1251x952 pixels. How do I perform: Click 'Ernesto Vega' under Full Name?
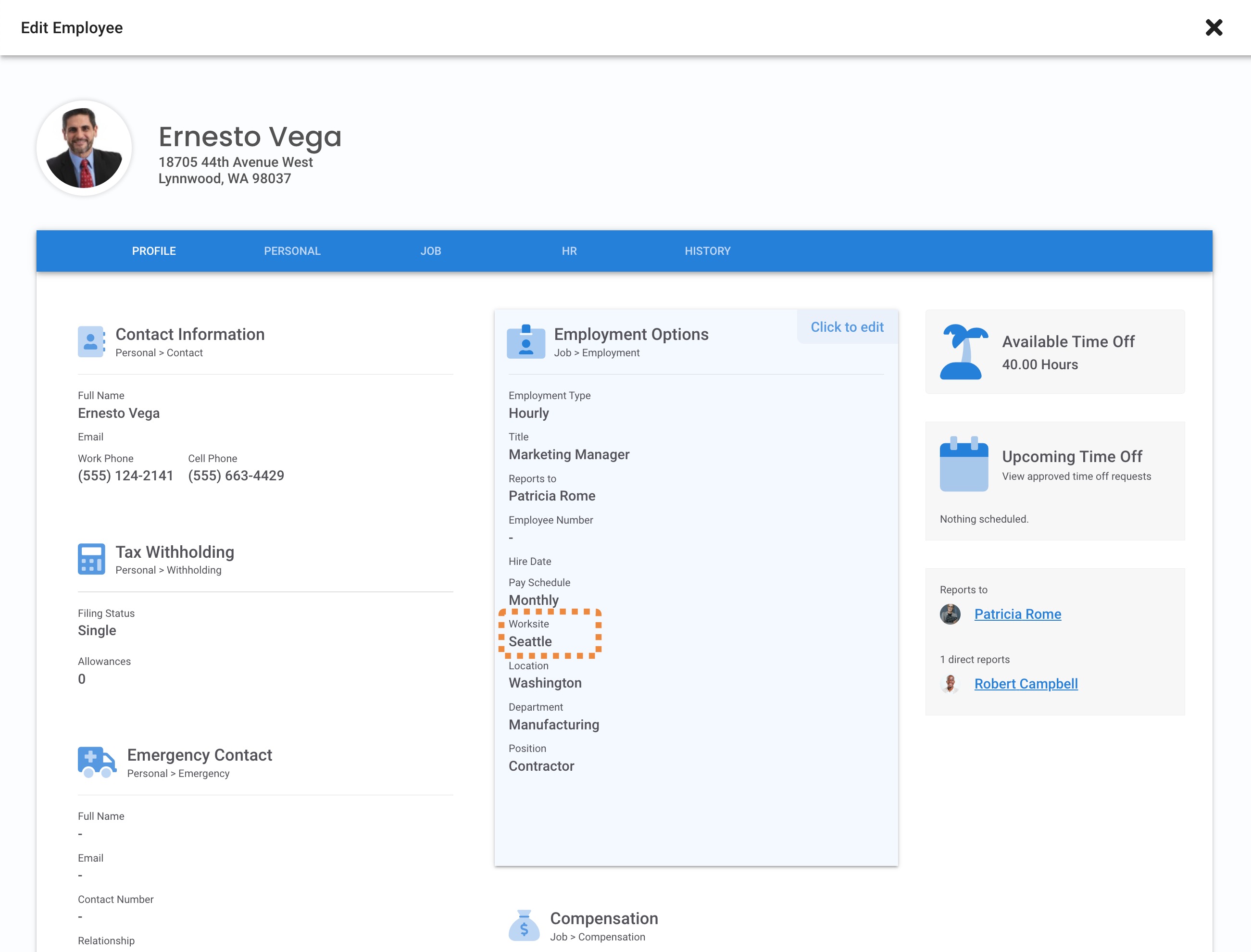coord(119,413)
